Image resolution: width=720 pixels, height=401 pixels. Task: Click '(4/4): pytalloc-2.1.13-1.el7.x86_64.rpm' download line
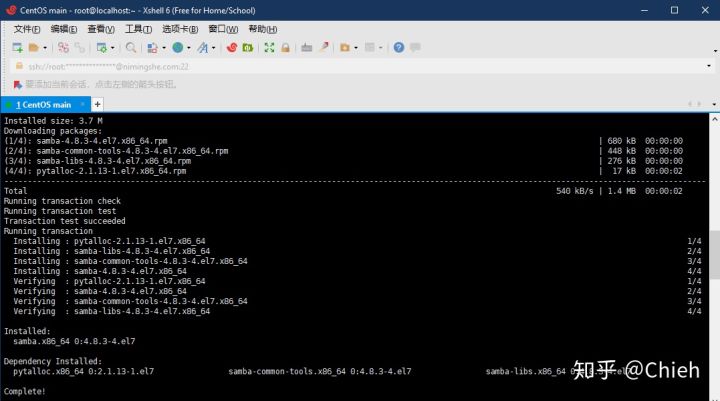(x=95, y=171)
